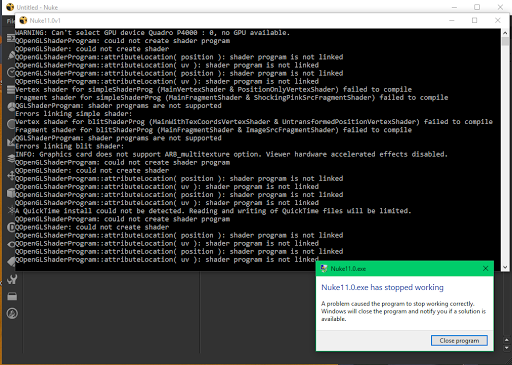The image size is (512, 365).
Task: Open the Color nodes wheel icon
Action: point(11,106)
